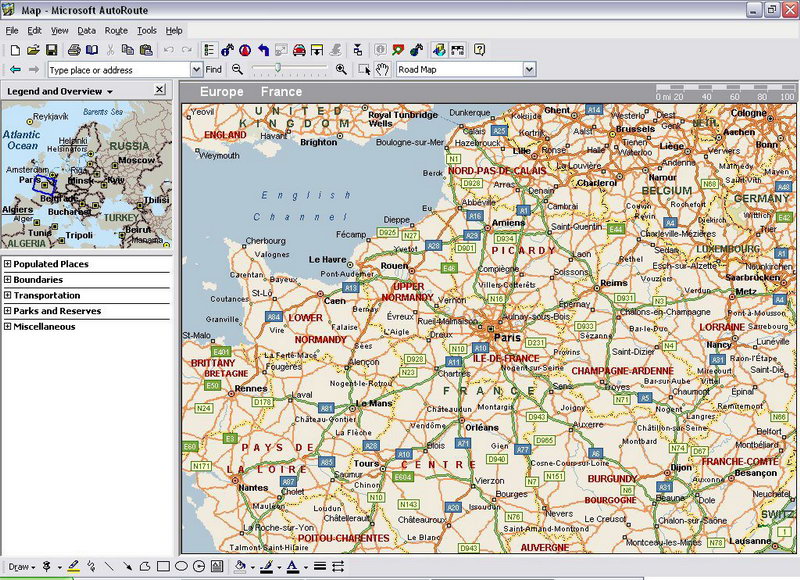The width and height of the screenshot is (800, 580).
Task: Click France in the map breadcrumb
Action: click(x=281, y=92)
